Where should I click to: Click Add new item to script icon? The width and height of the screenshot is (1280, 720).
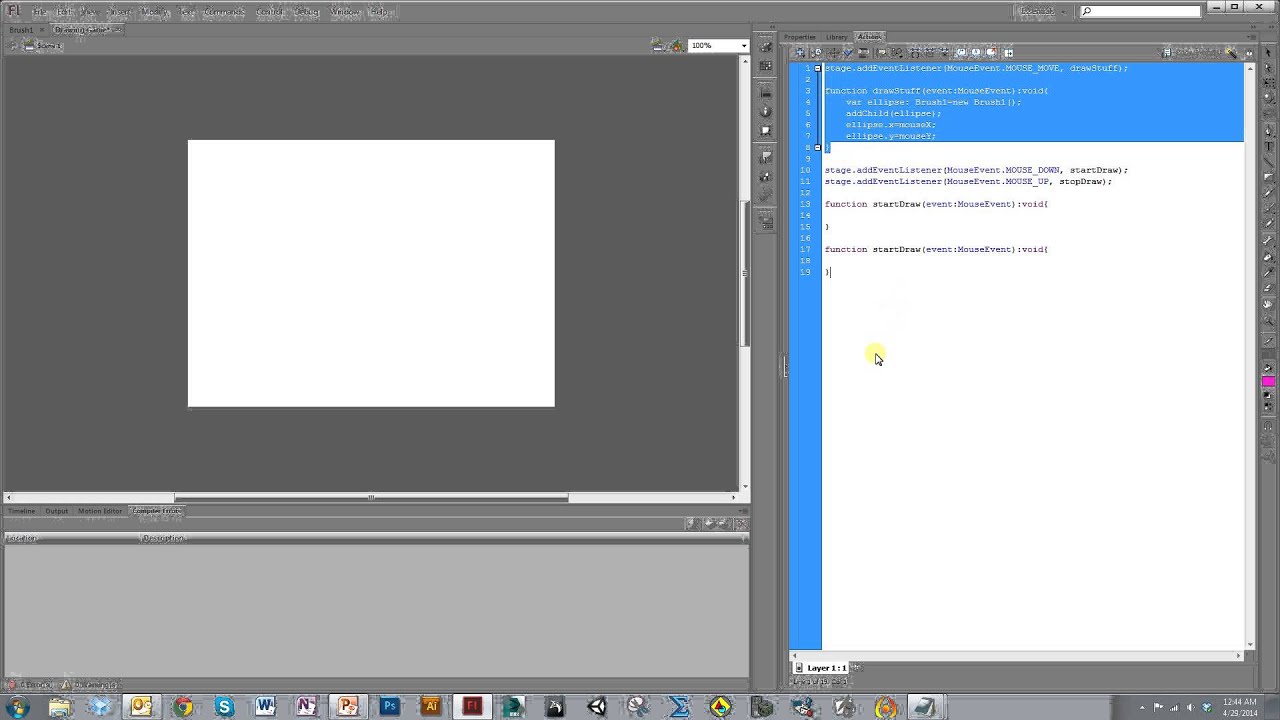click(800, 52)
